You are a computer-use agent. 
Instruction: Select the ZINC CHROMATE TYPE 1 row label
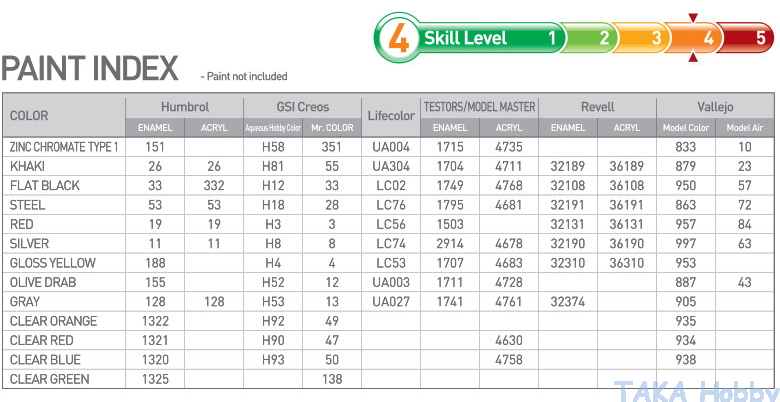point(64,147)
